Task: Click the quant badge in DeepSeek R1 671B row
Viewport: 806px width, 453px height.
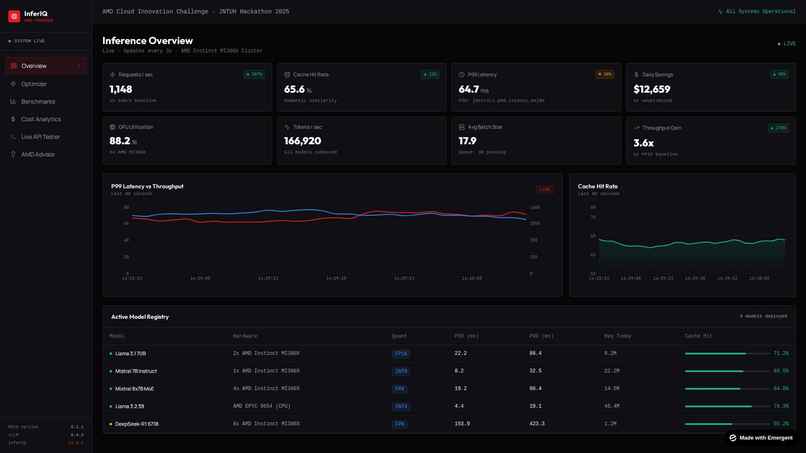Action: (x=399, y=424)
